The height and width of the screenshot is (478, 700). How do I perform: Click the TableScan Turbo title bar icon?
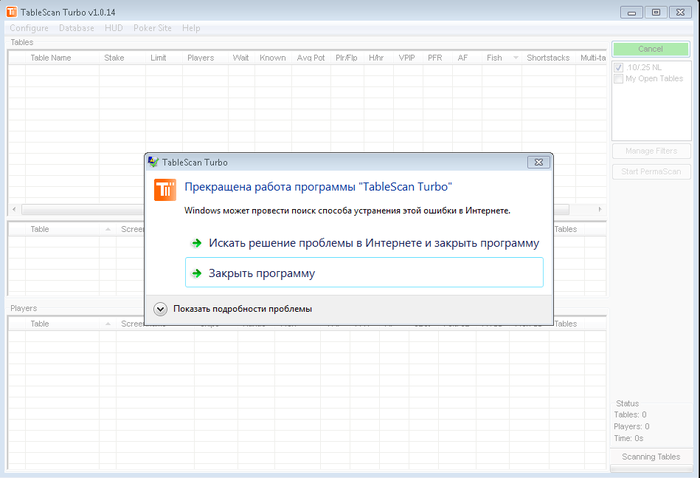(x=12, y=12)
